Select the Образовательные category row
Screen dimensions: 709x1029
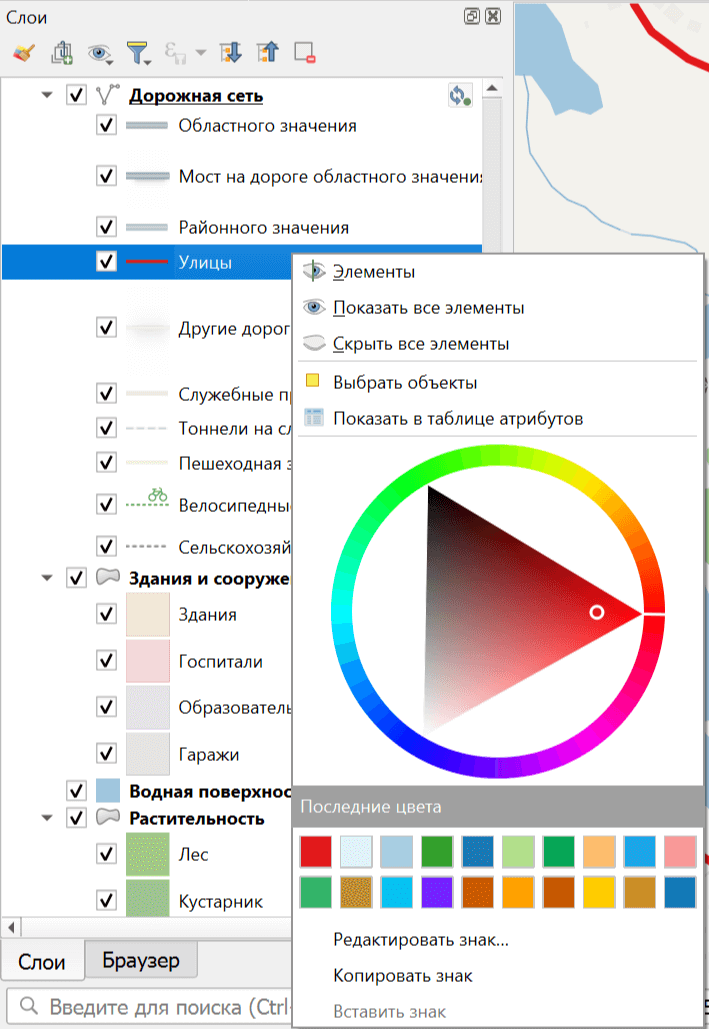[147, 707]
